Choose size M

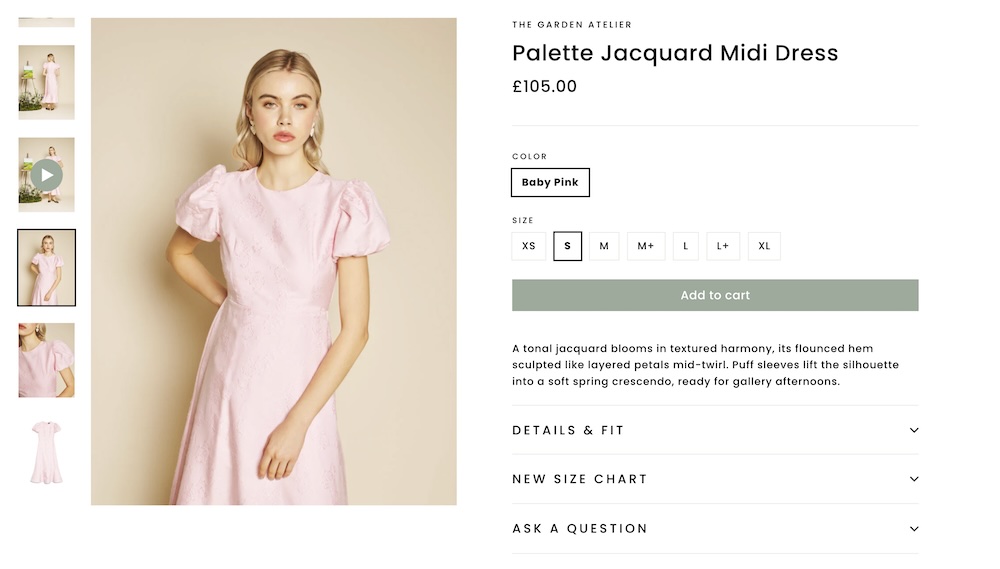604,246
